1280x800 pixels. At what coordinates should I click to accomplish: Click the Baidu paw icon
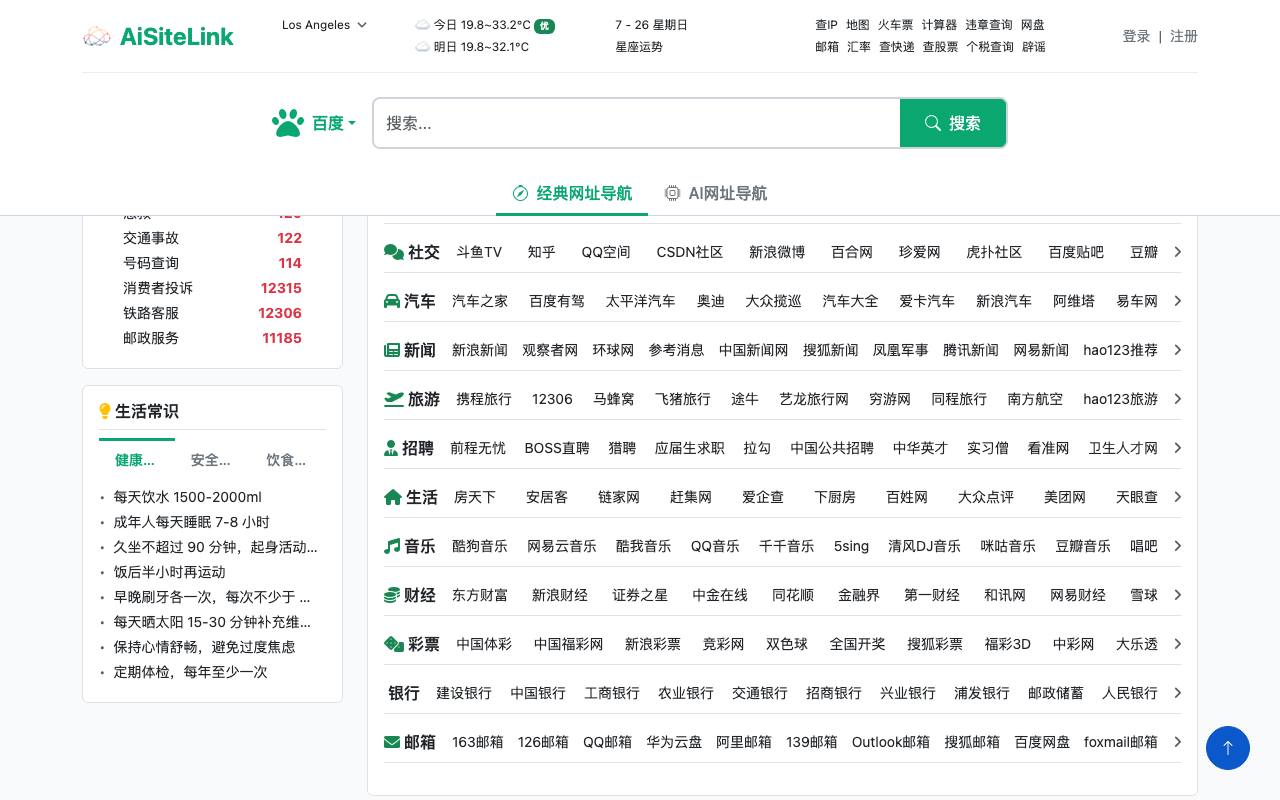click(x=288, y=123)
